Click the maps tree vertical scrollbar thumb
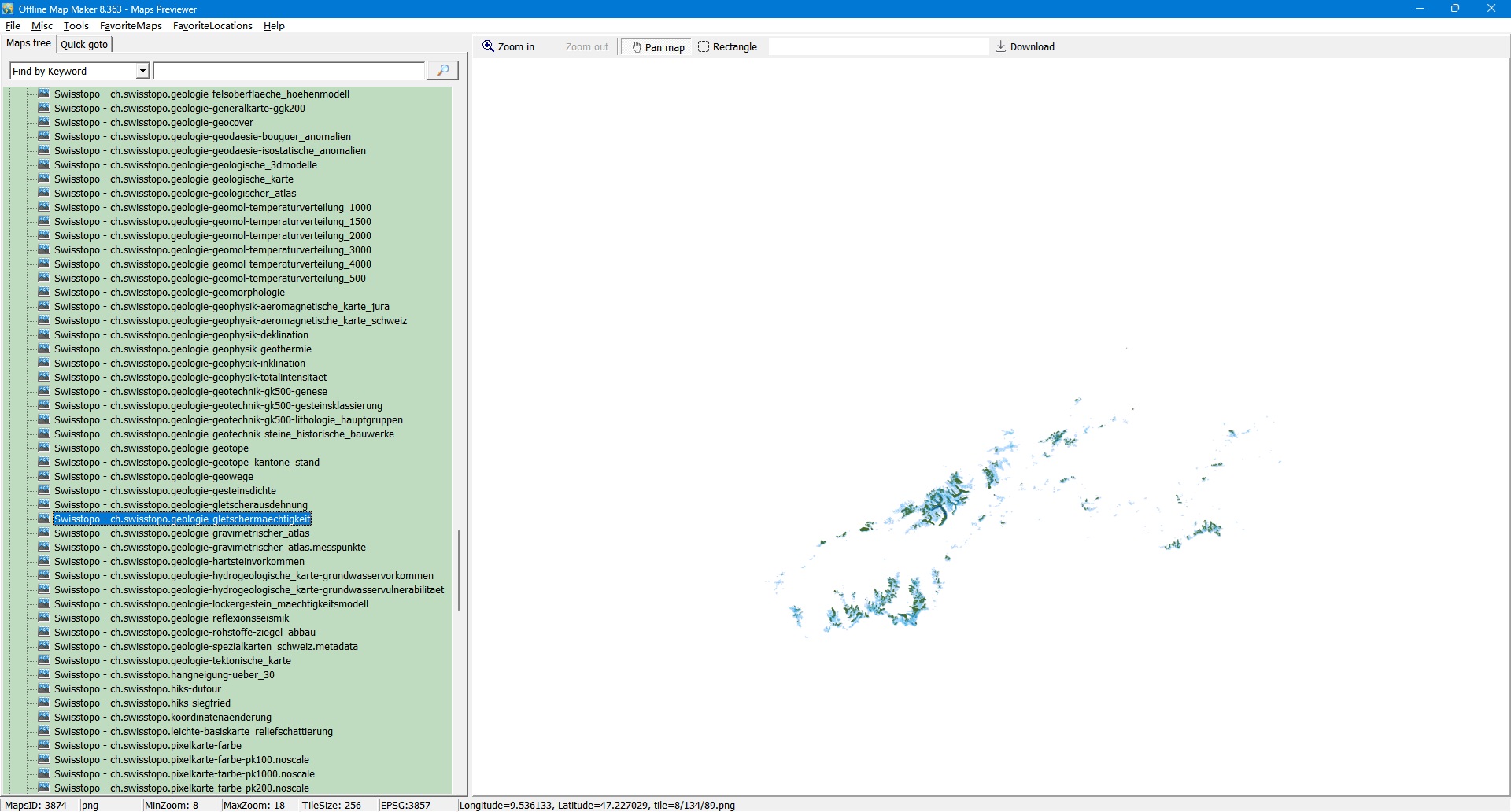Image resolution: width=1511 pixels, height=812 pixels. pyautogui.click(x=459, y=570)
